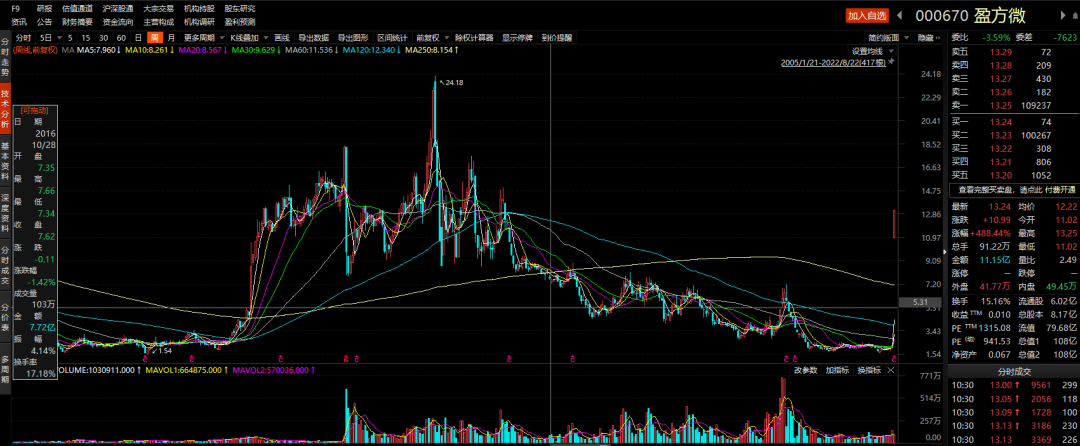
Task: Switch chart to monthly 月 period
Action: tap(171, 38)
